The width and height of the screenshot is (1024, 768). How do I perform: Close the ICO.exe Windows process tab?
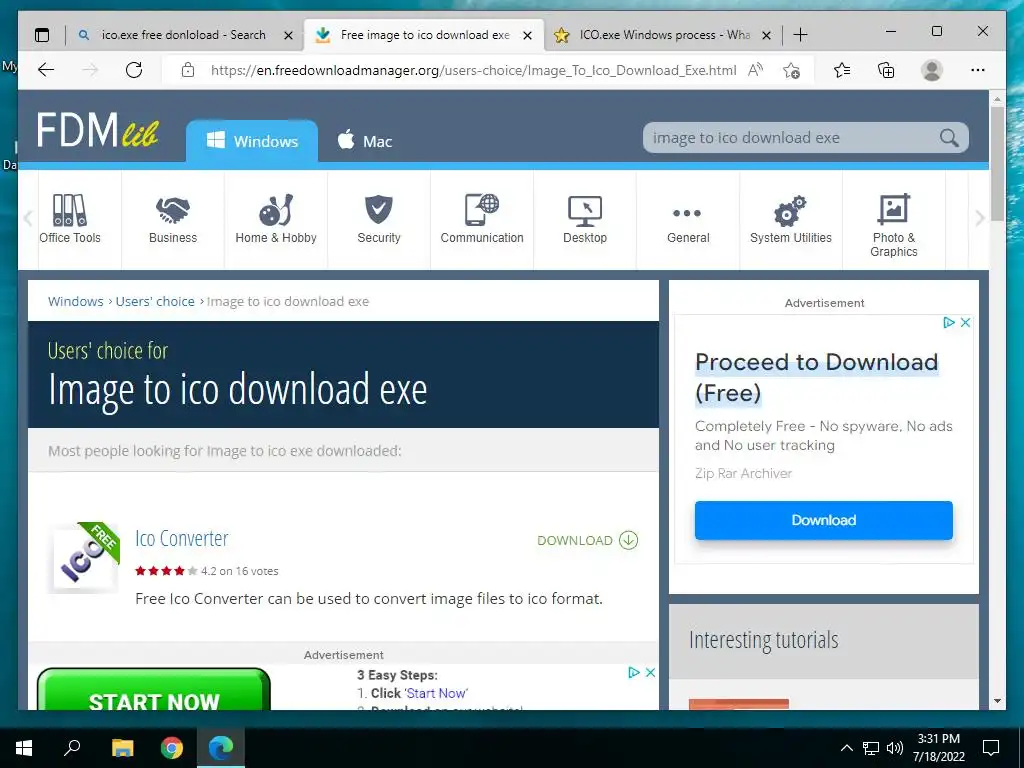coord(767,35)
